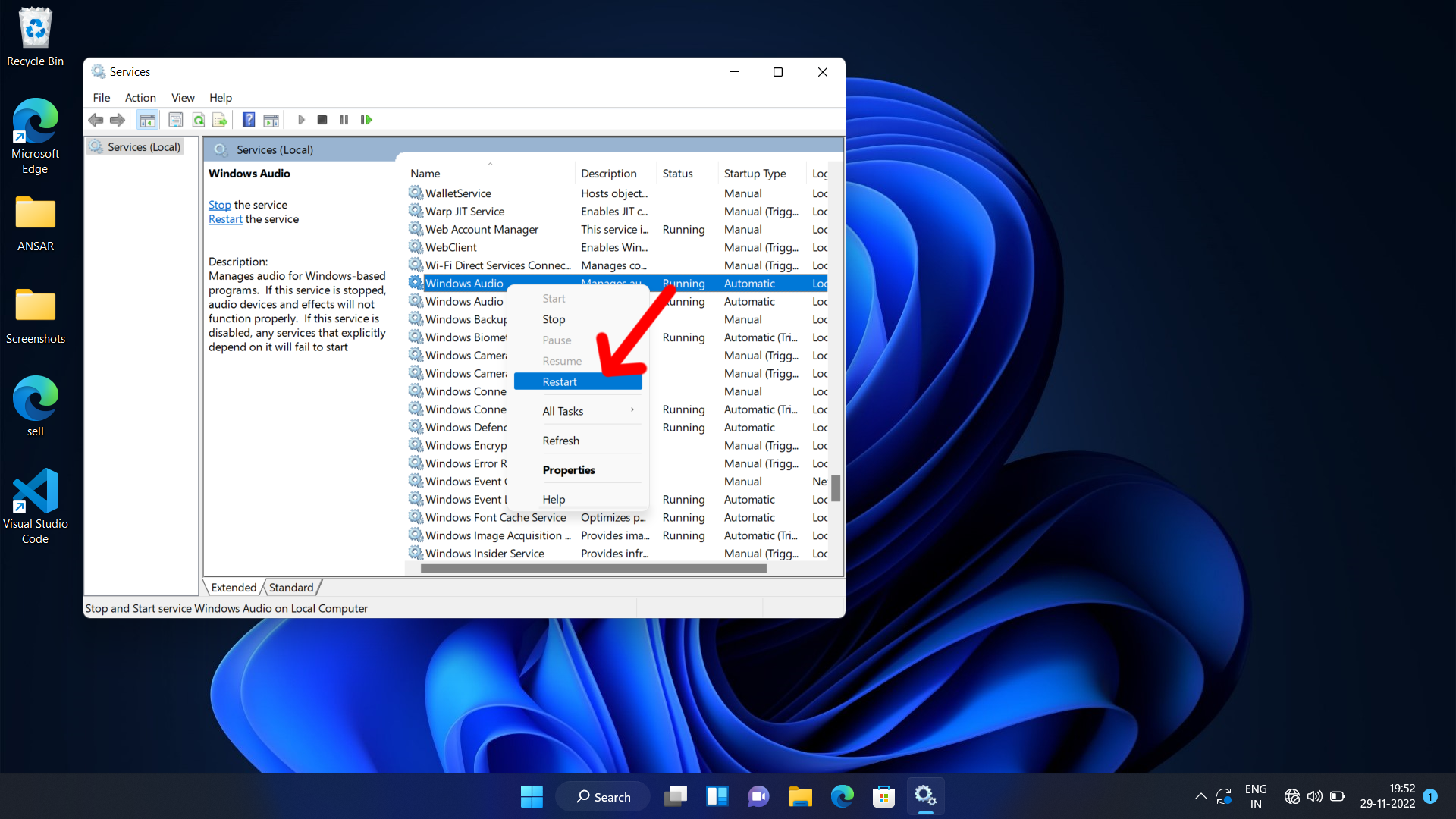
Task: Select Services (Local) tree node
Action: (136, 147)
